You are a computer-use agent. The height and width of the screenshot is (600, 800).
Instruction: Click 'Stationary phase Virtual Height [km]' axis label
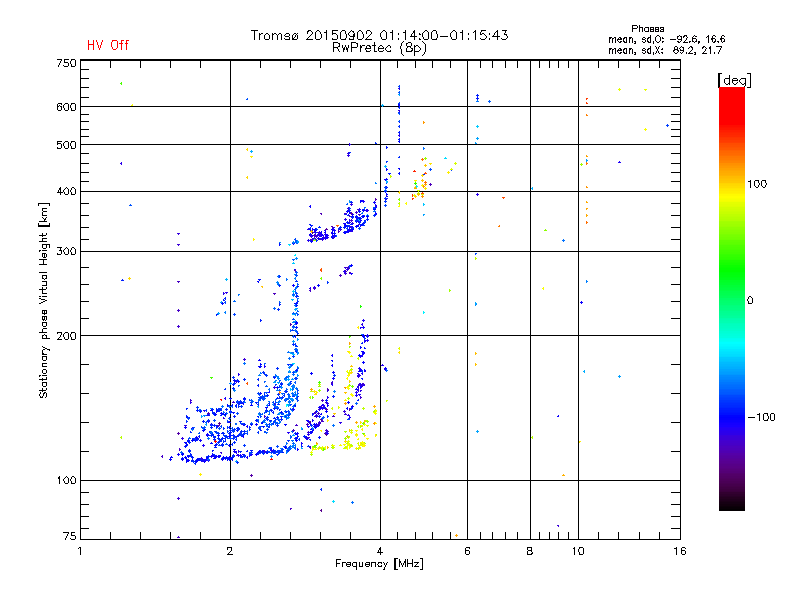coord(43,300)
